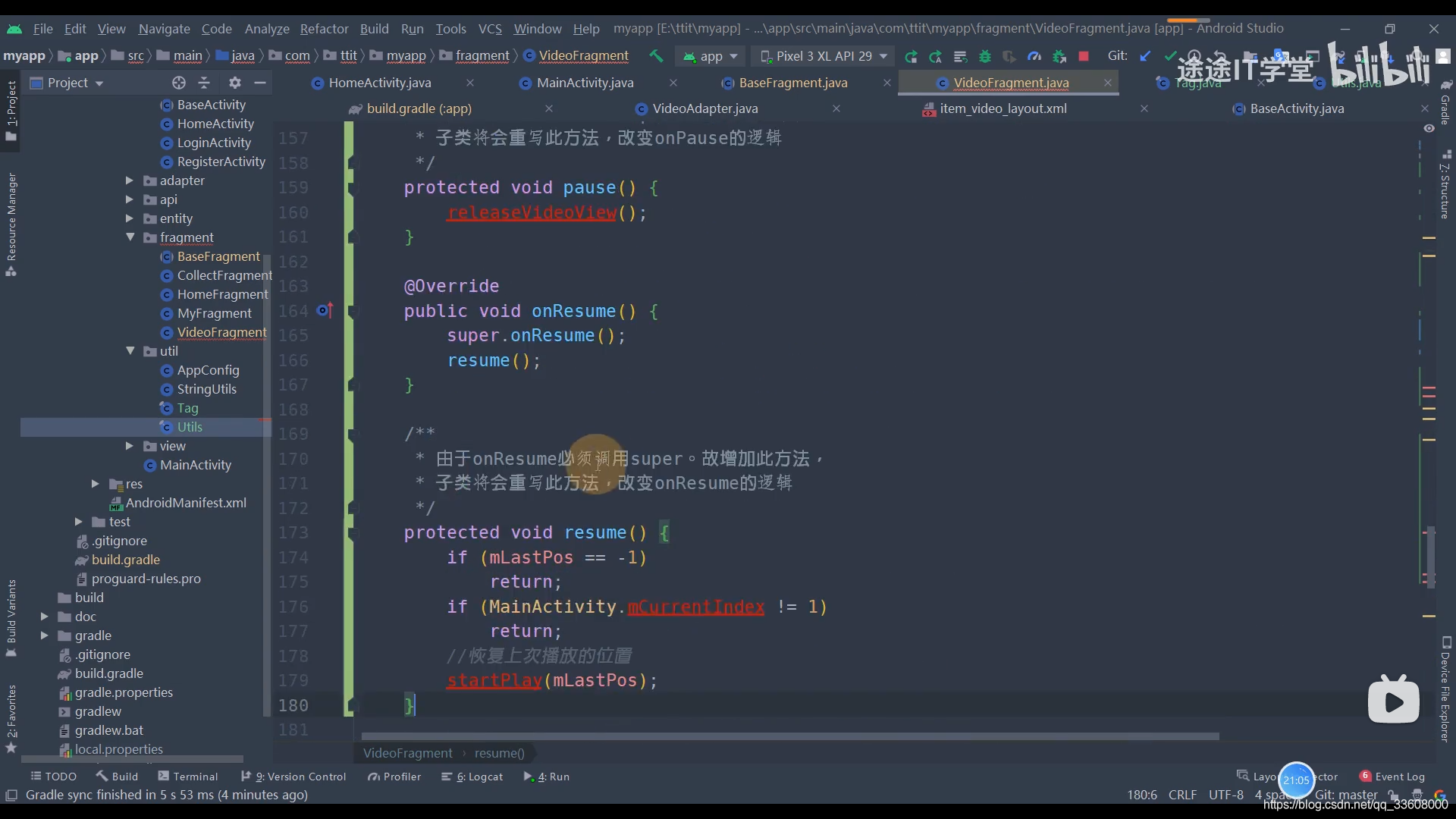Click Select Opened File target icon
This screenshot has height=819, width=1456.
(x=179, y=83)
